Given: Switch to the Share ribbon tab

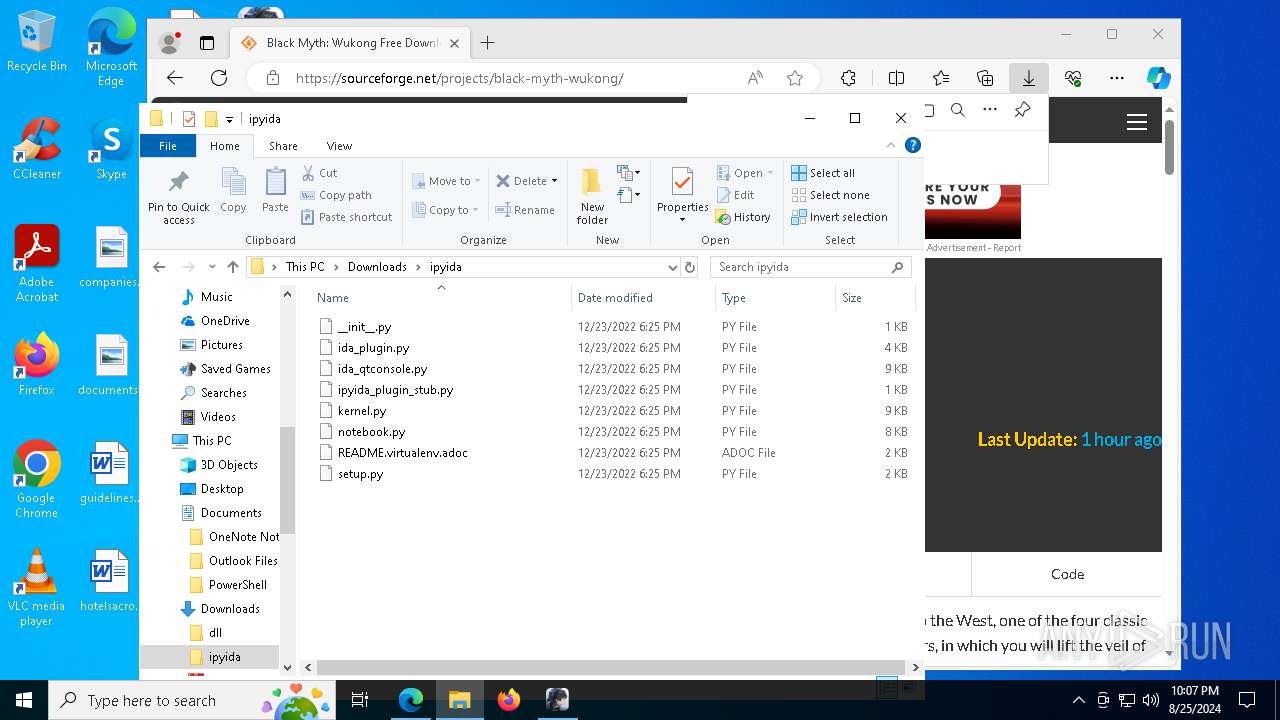Looking at the screenshot, I should [283, 146].
